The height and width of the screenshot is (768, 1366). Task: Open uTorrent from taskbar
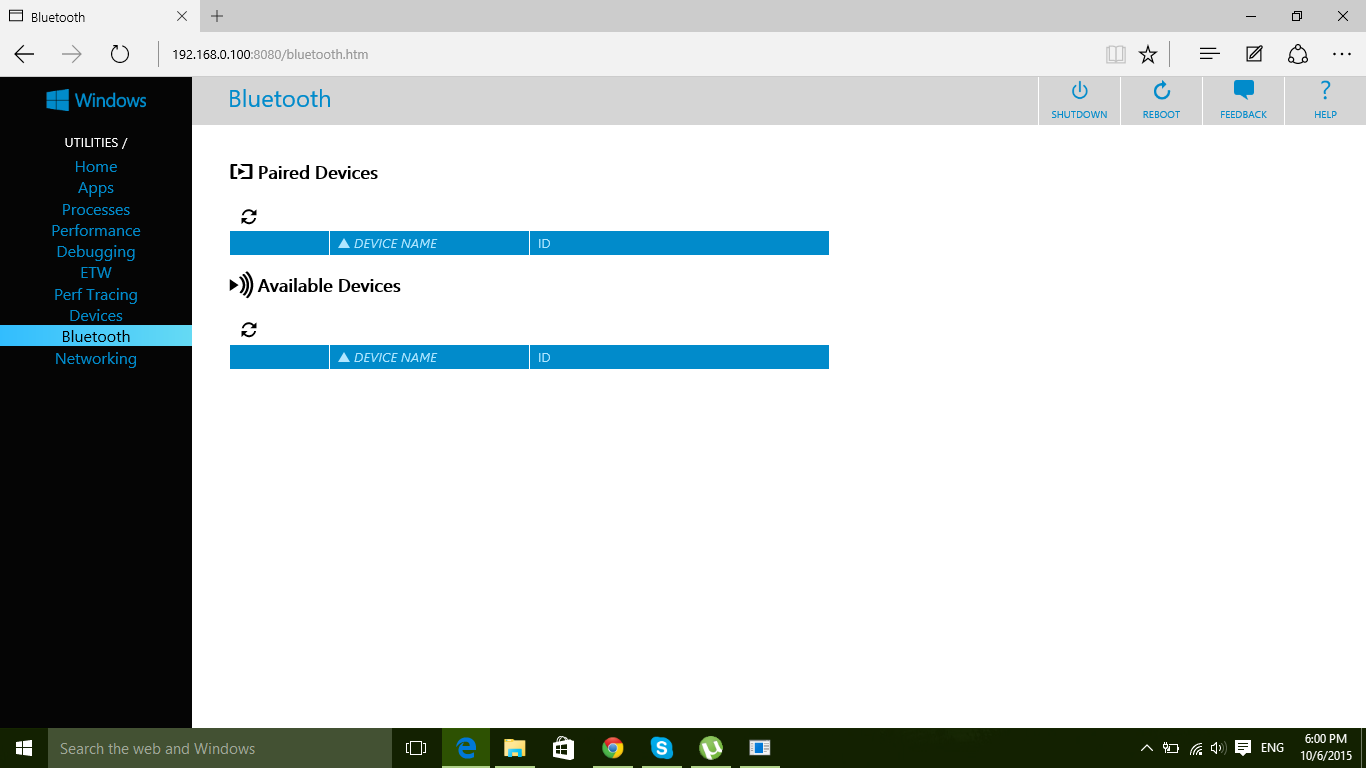point(711,748)
